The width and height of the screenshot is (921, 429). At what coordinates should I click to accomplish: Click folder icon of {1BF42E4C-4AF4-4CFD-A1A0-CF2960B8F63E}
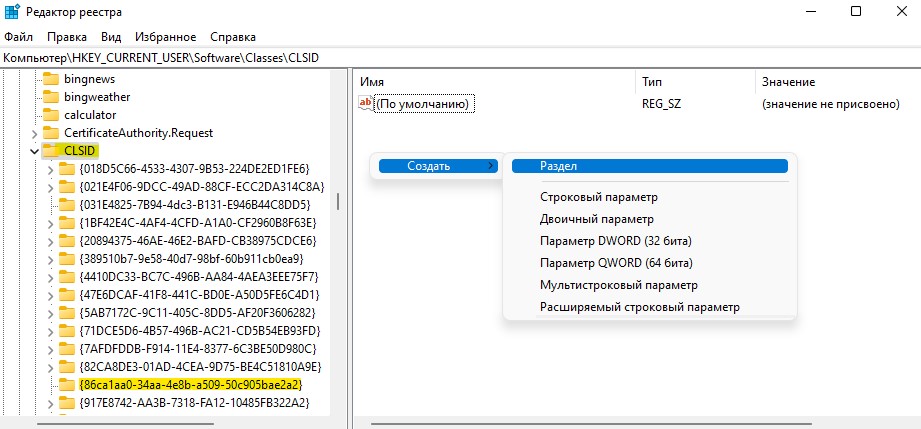66,223
